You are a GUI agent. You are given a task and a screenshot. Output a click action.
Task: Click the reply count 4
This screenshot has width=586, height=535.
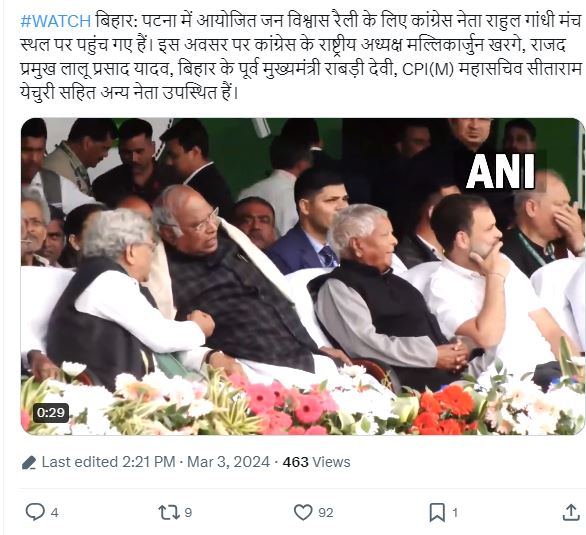pyautogui.click(x=55, y=513)
